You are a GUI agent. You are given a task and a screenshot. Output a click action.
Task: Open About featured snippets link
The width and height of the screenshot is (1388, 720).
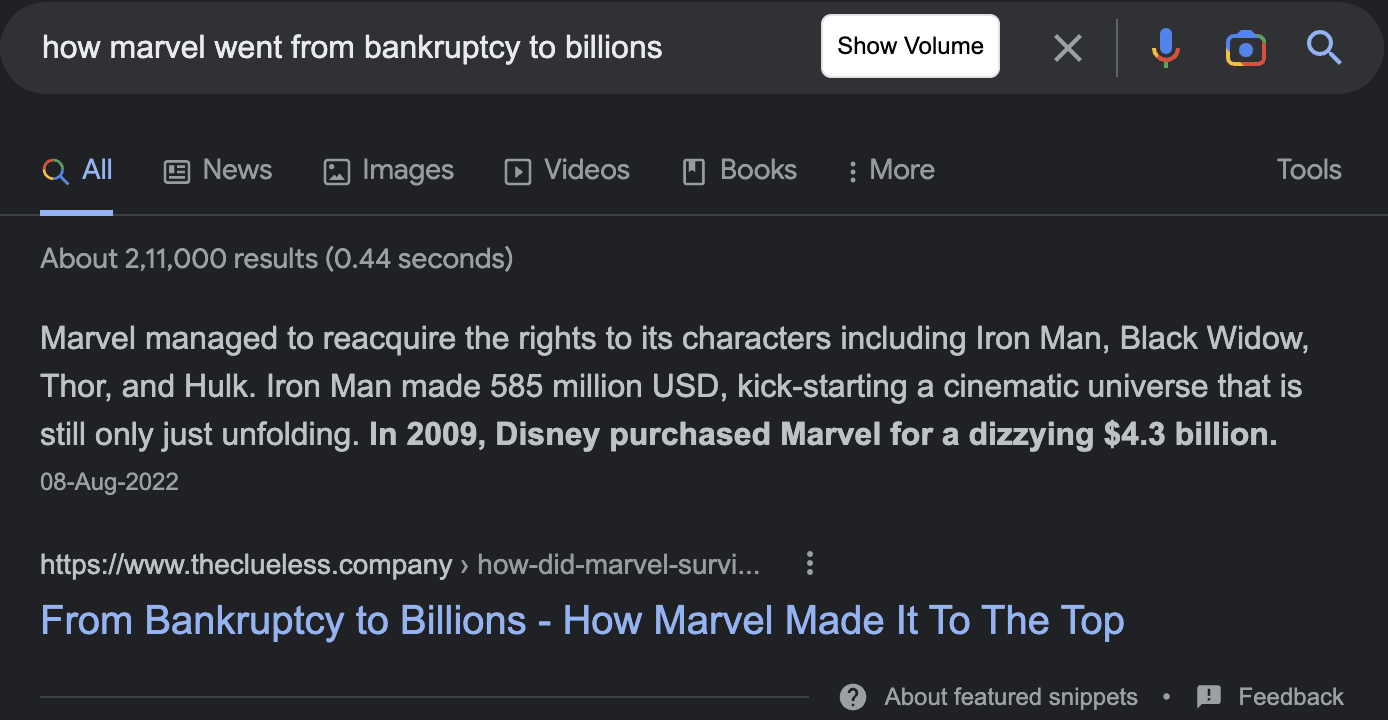tap(1010, 697)
